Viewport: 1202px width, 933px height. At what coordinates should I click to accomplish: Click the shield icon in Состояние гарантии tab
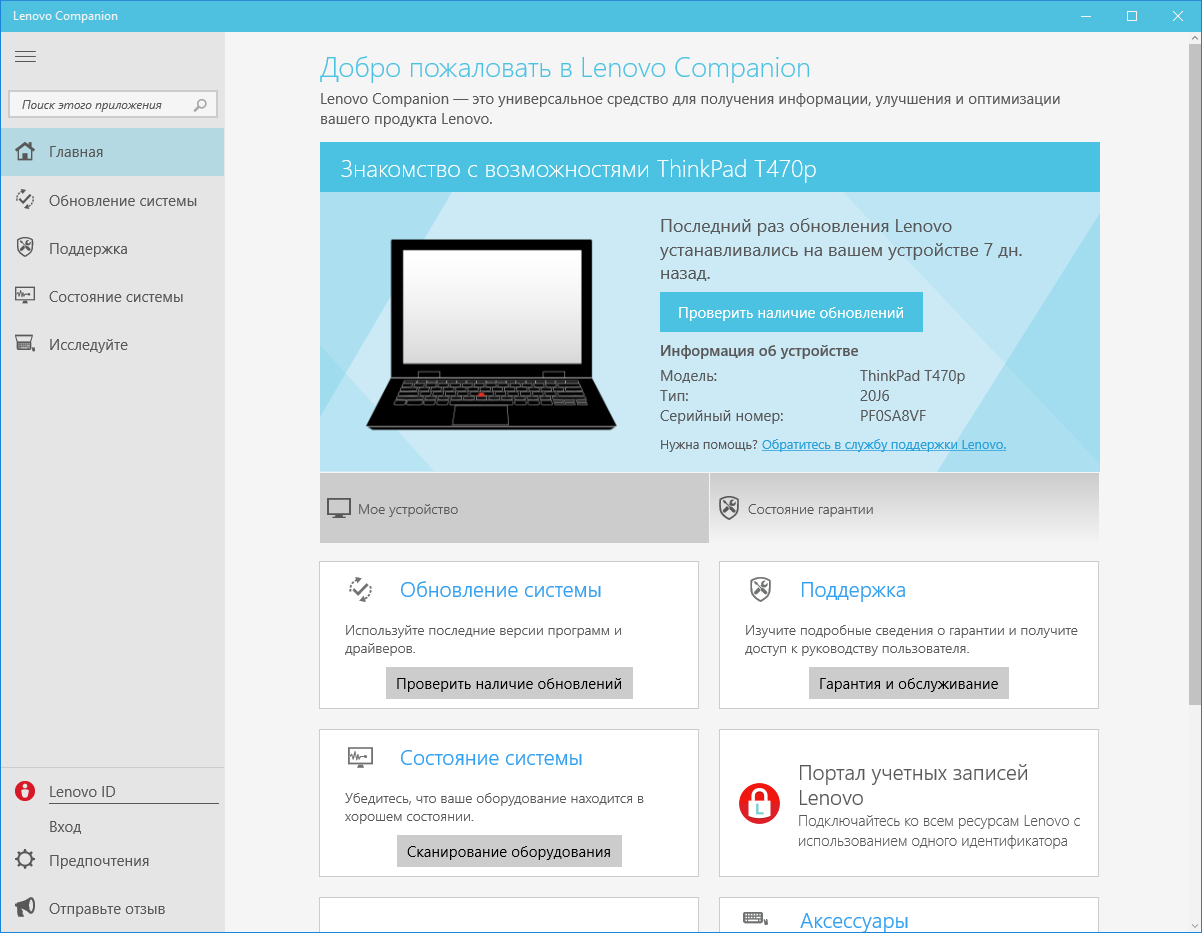[729, 509]
